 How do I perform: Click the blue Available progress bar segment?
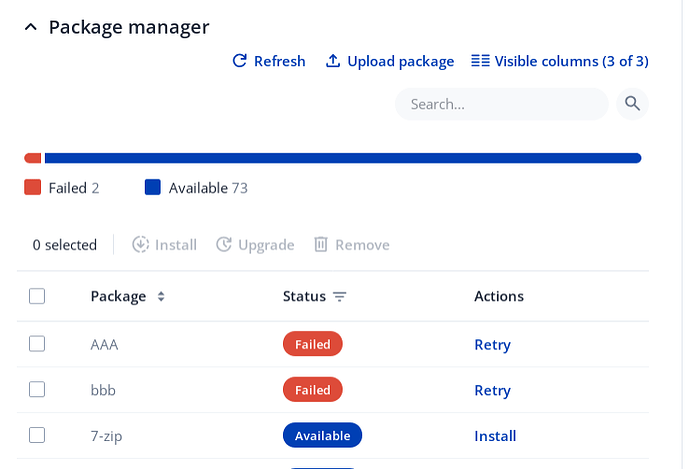tap(342, 158)
